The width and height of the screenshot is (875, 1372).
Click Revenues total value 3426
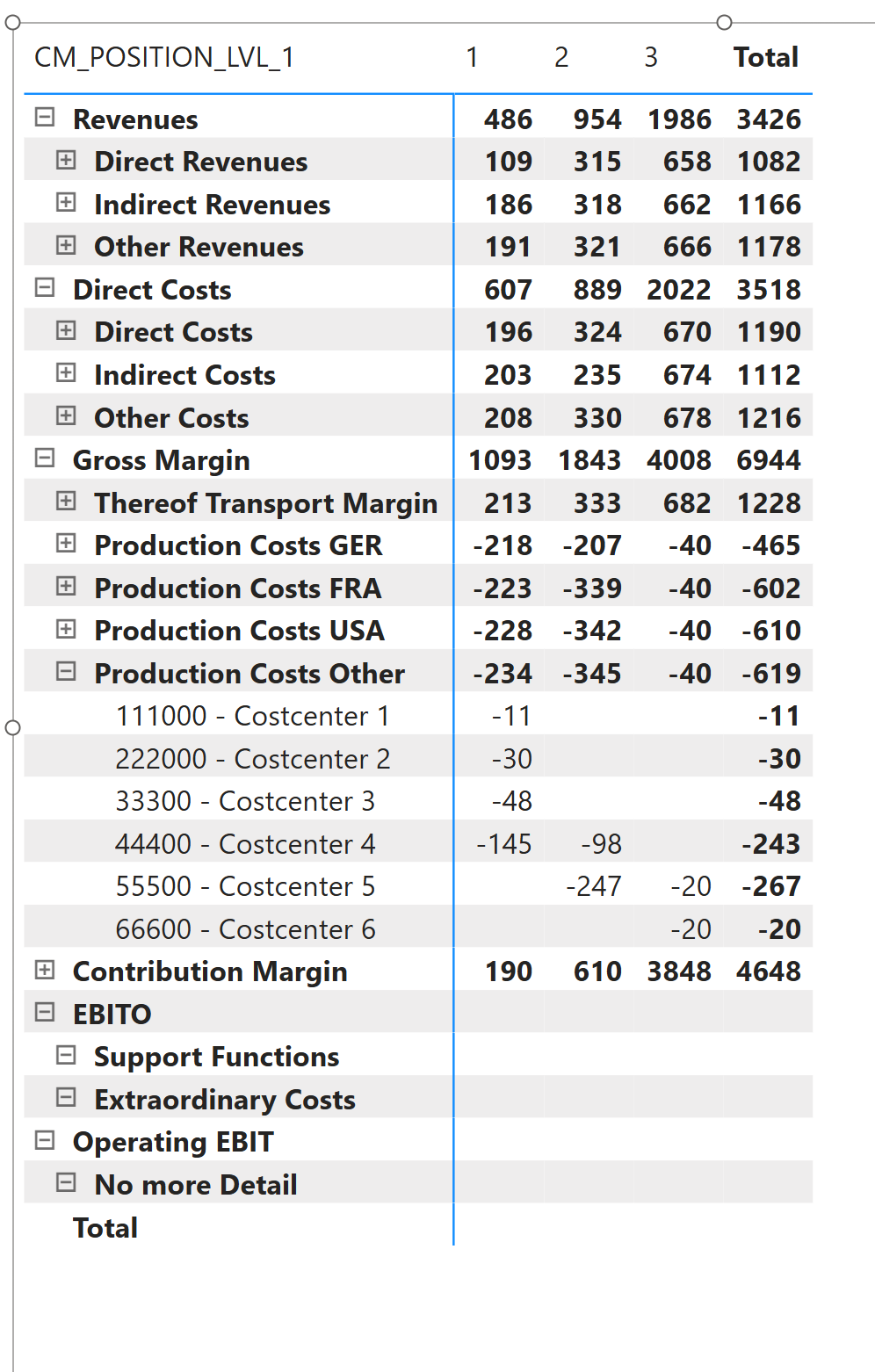[769, 119]
